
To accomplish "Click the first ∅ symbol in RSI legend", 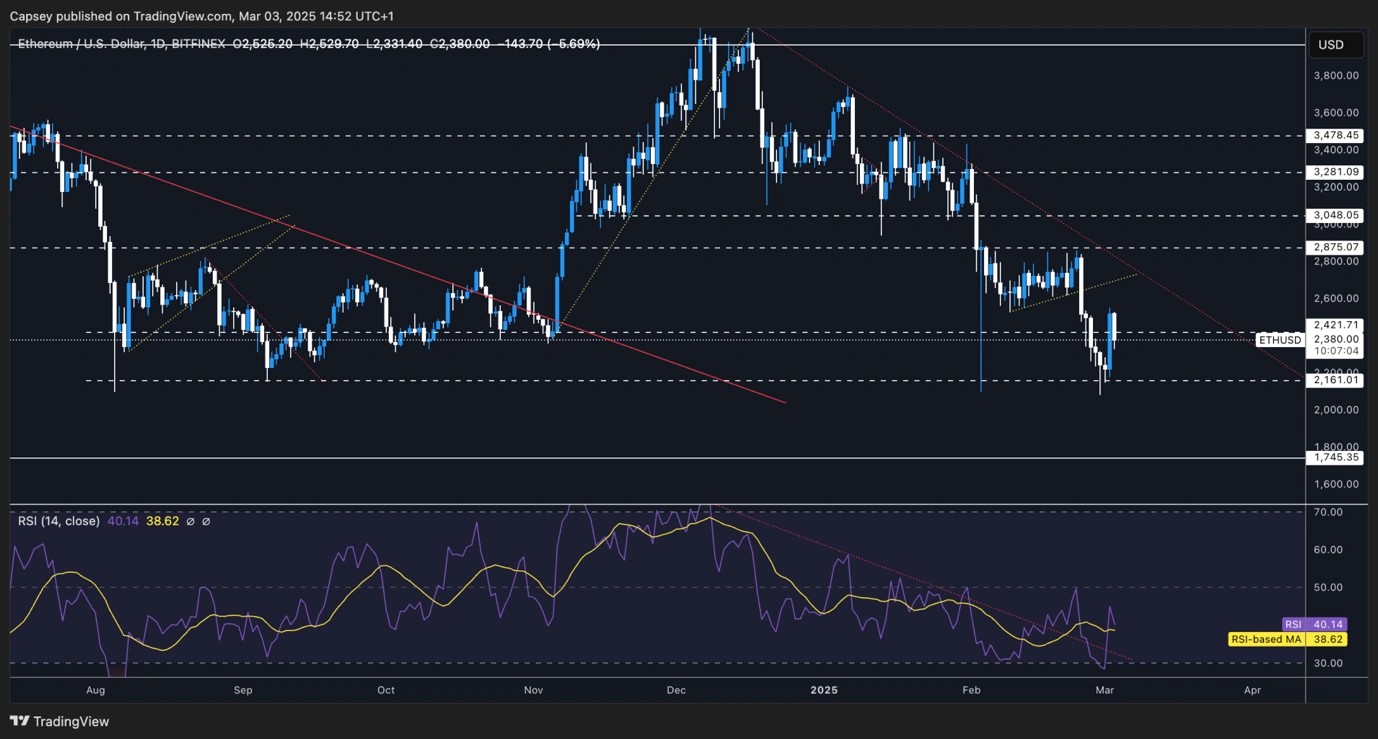I will (191, 521).
